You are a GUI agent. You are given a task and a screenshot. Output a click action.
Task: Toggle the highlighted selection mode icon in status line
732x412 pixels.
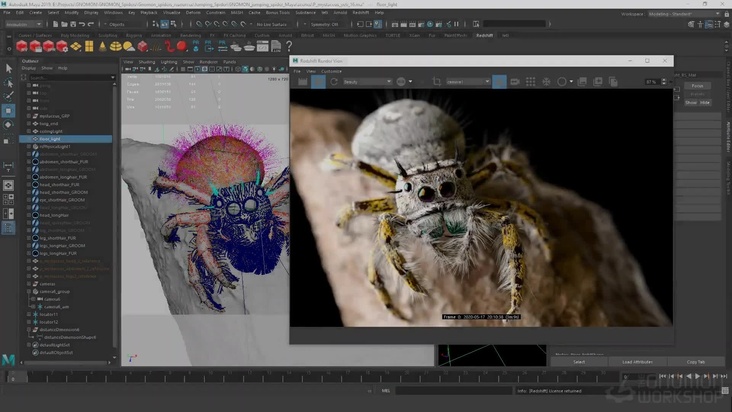(164, 24)
